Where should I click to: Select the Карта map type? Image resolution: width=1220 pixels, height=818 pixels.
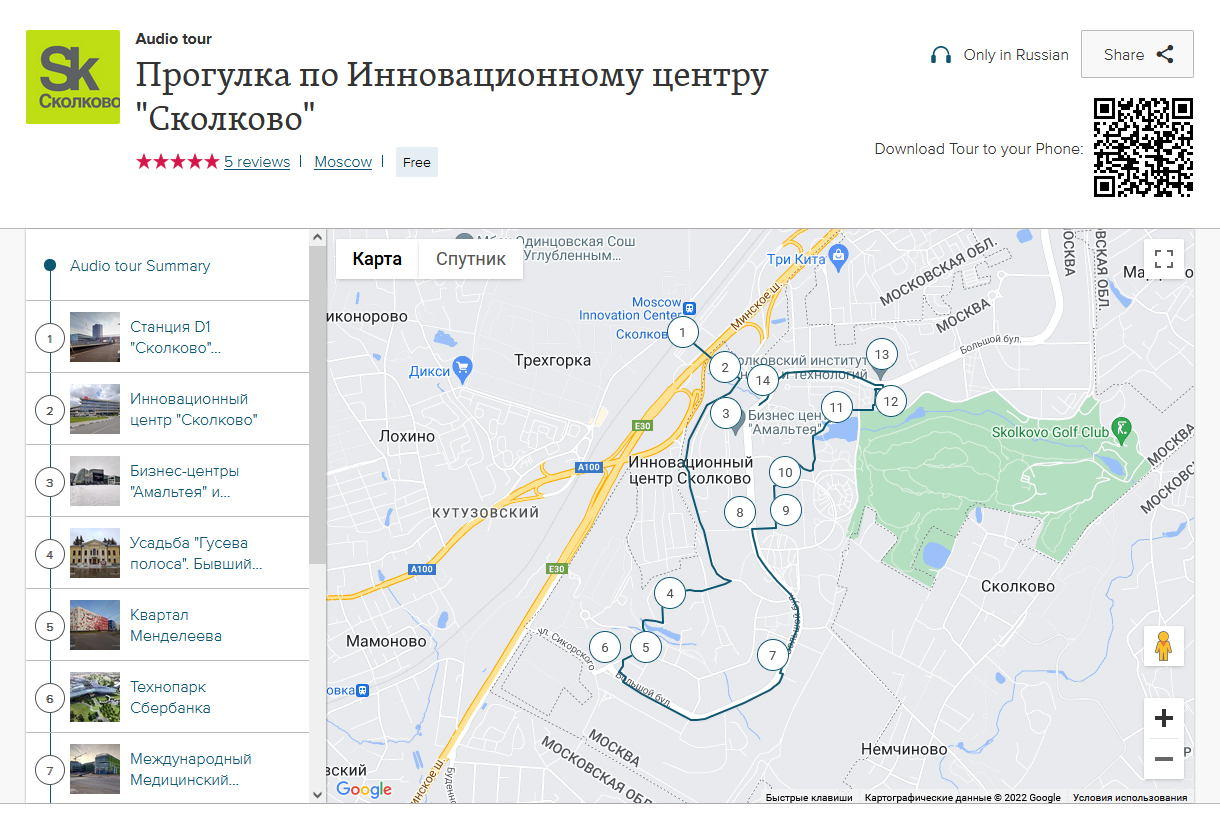(x=377, y=259)
